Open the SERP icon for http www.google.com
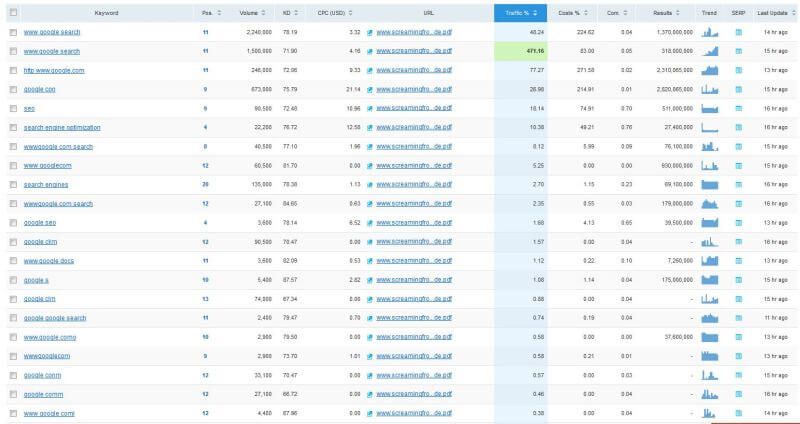Viewport: 800px width, 424px height. coord(738,70)
